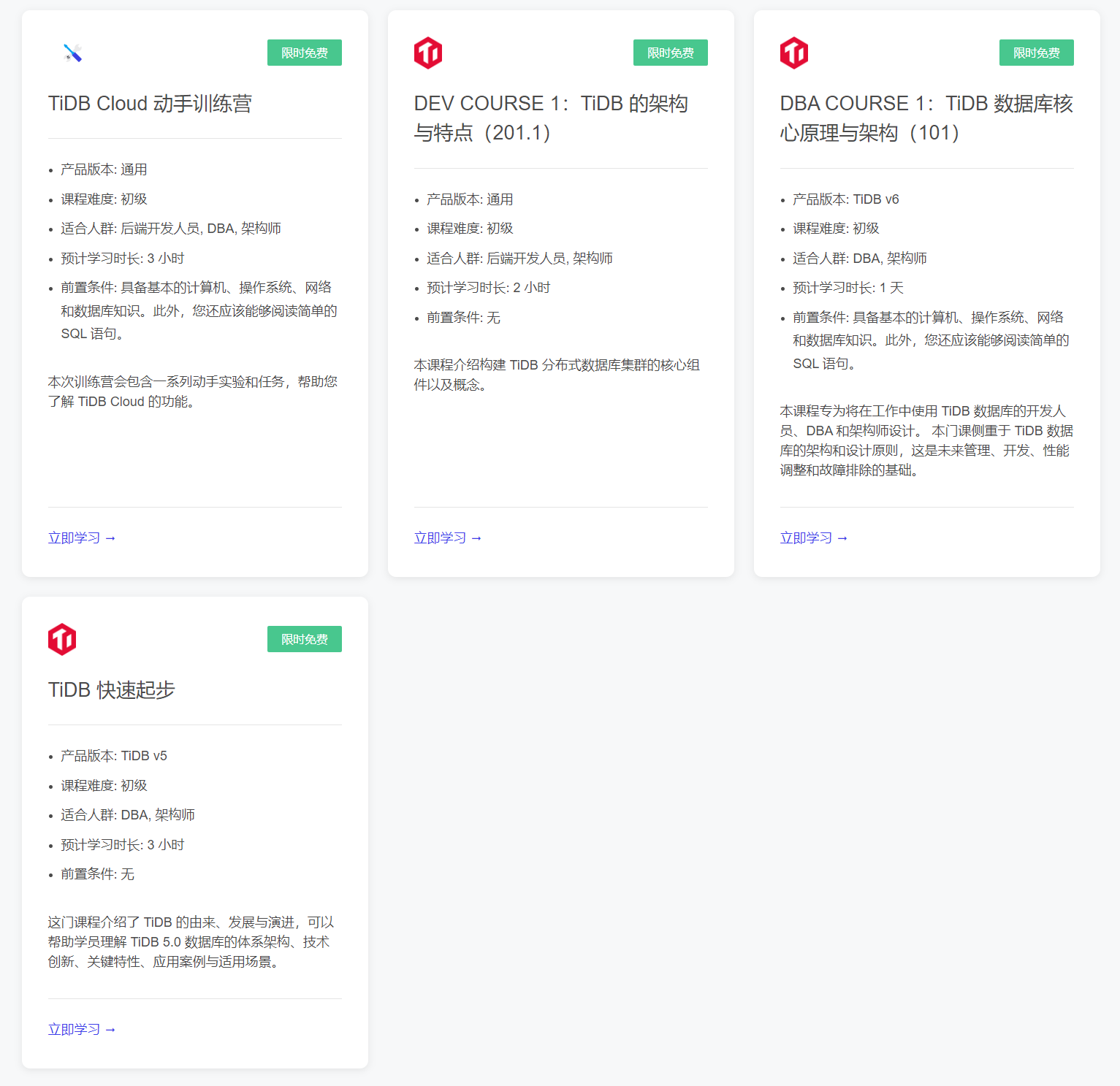Open 立即学习 link for TiDB 快速起步
This screenshot has height=1086, width=1120.
coord(82,1030)
